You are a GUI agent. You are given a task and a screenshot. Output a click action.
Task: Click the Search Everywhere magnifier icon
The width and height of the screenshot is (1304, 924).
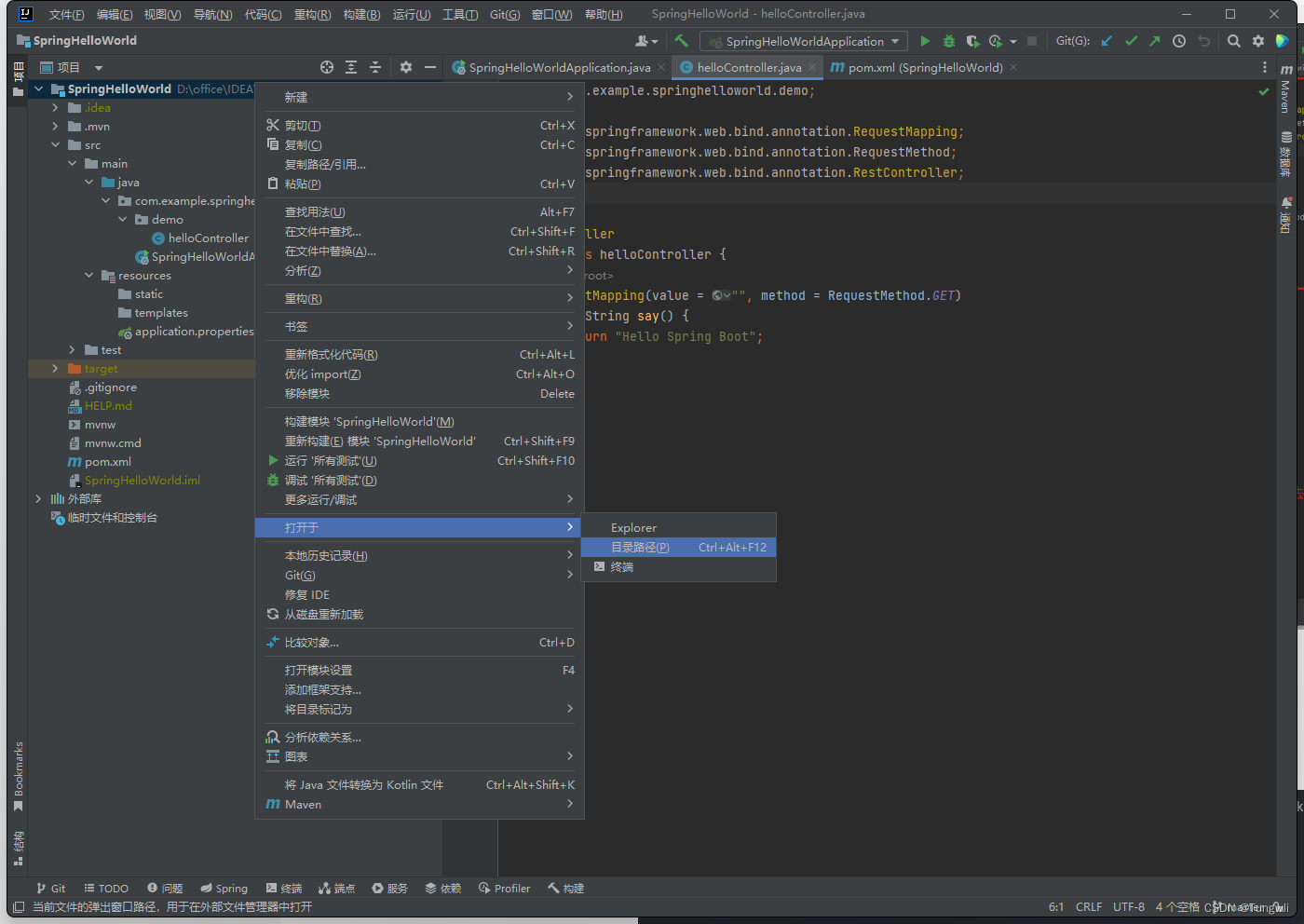tap(1234, 41)
